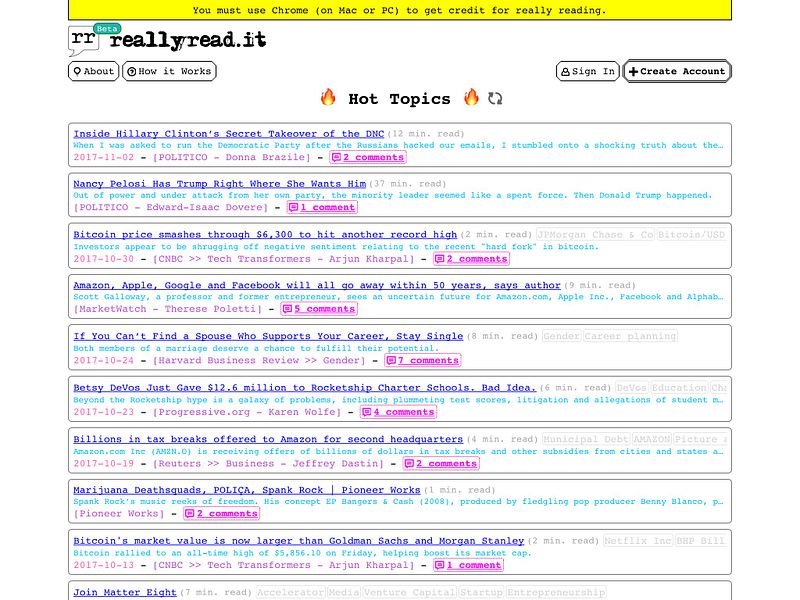Open the 4 comments link on Betsy DeVos article
The image size is (800, 600).
click(398, 412)
